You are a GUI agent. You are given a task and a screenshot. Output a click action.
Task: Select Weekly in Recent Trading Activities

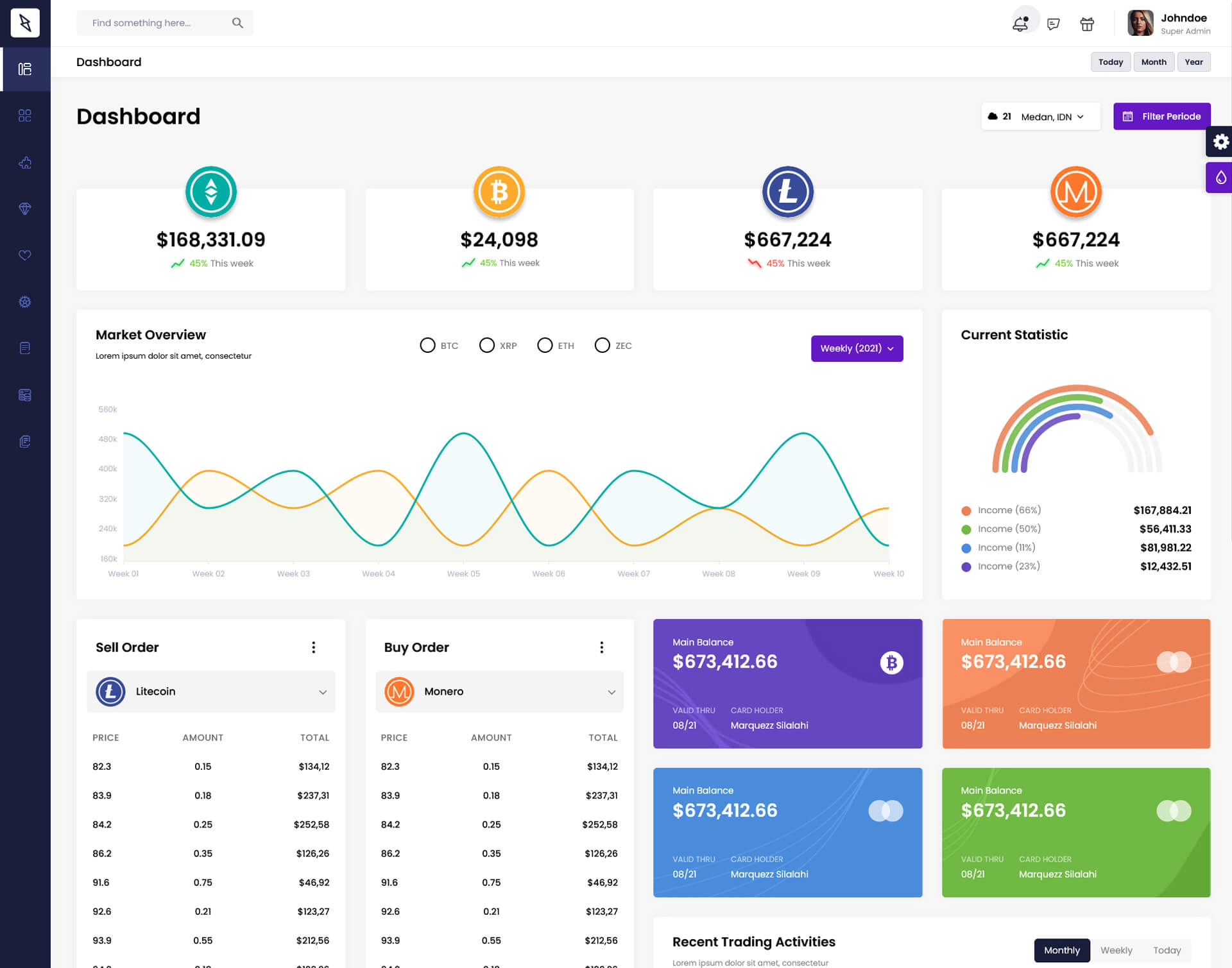coord(1116,950)
